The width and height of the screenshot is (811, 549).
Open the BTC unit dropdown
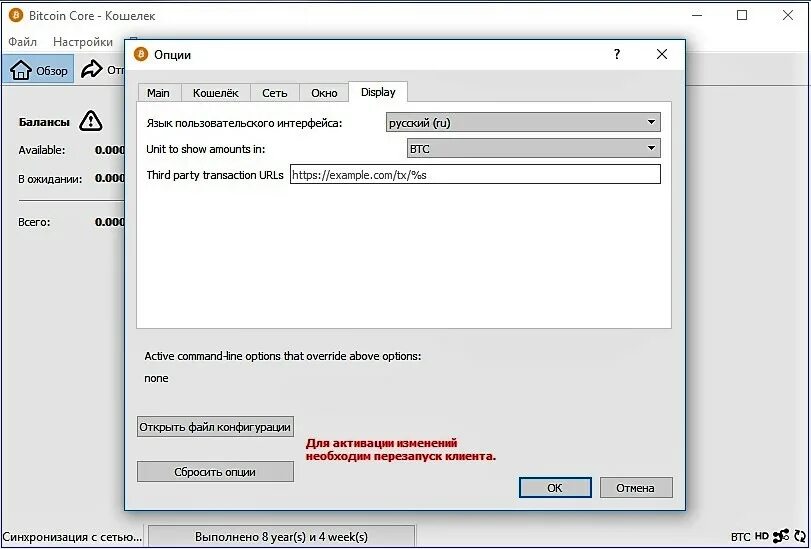pos(534,149)
